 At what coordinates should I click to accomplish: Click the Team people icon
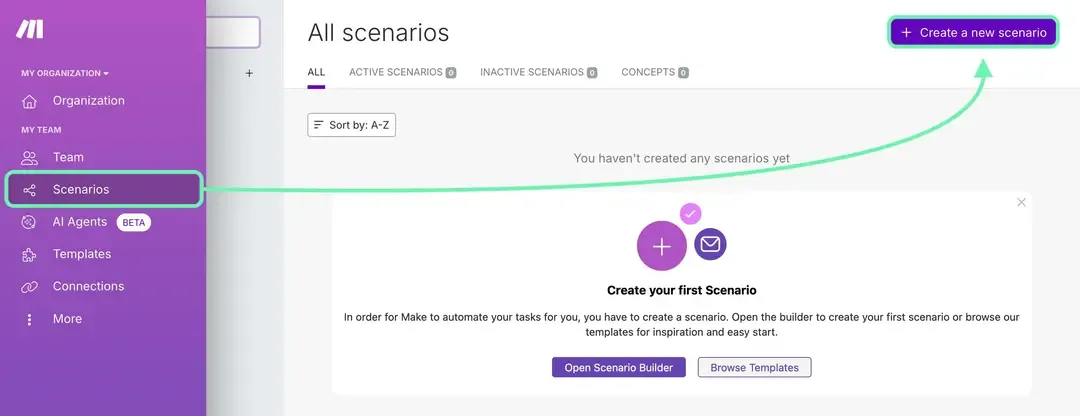pyautogui.click(x=30, y=158)
